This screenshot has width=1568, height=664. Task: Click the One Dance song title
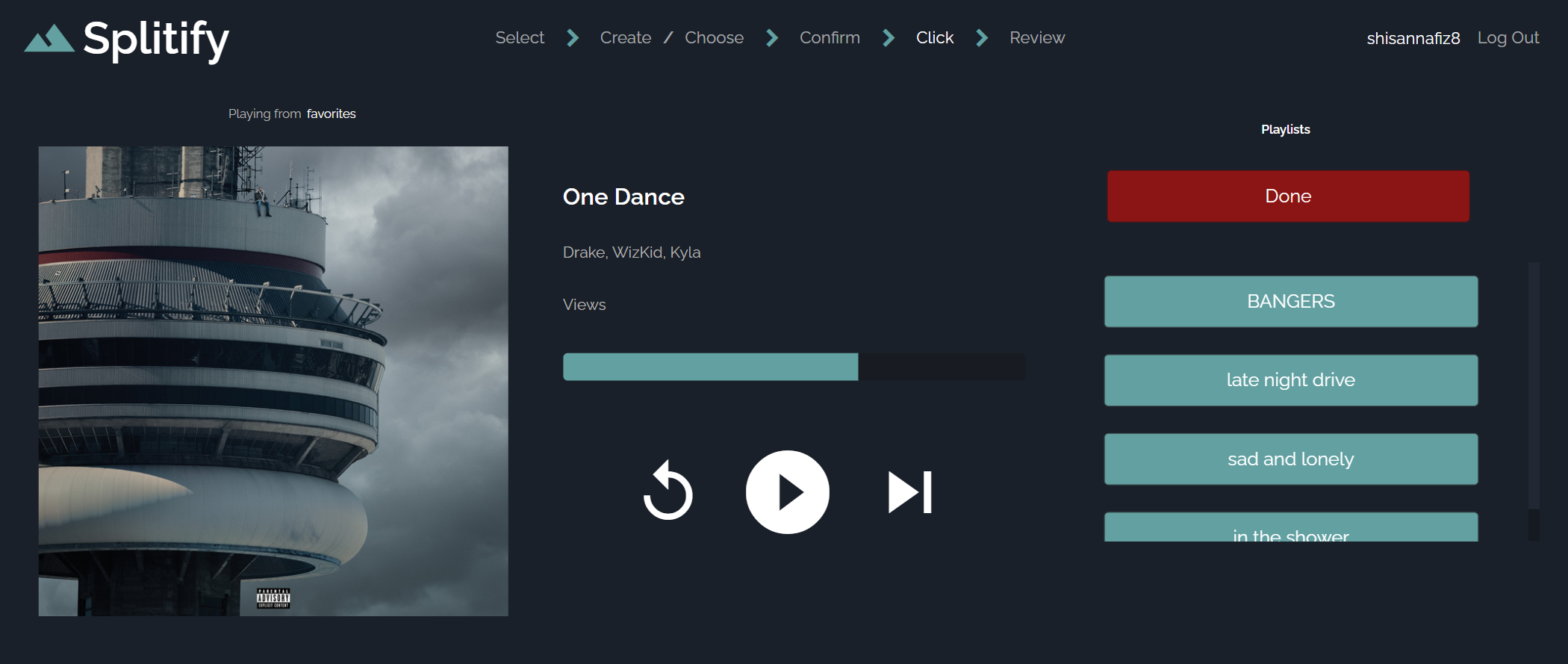tap(623, 196)
